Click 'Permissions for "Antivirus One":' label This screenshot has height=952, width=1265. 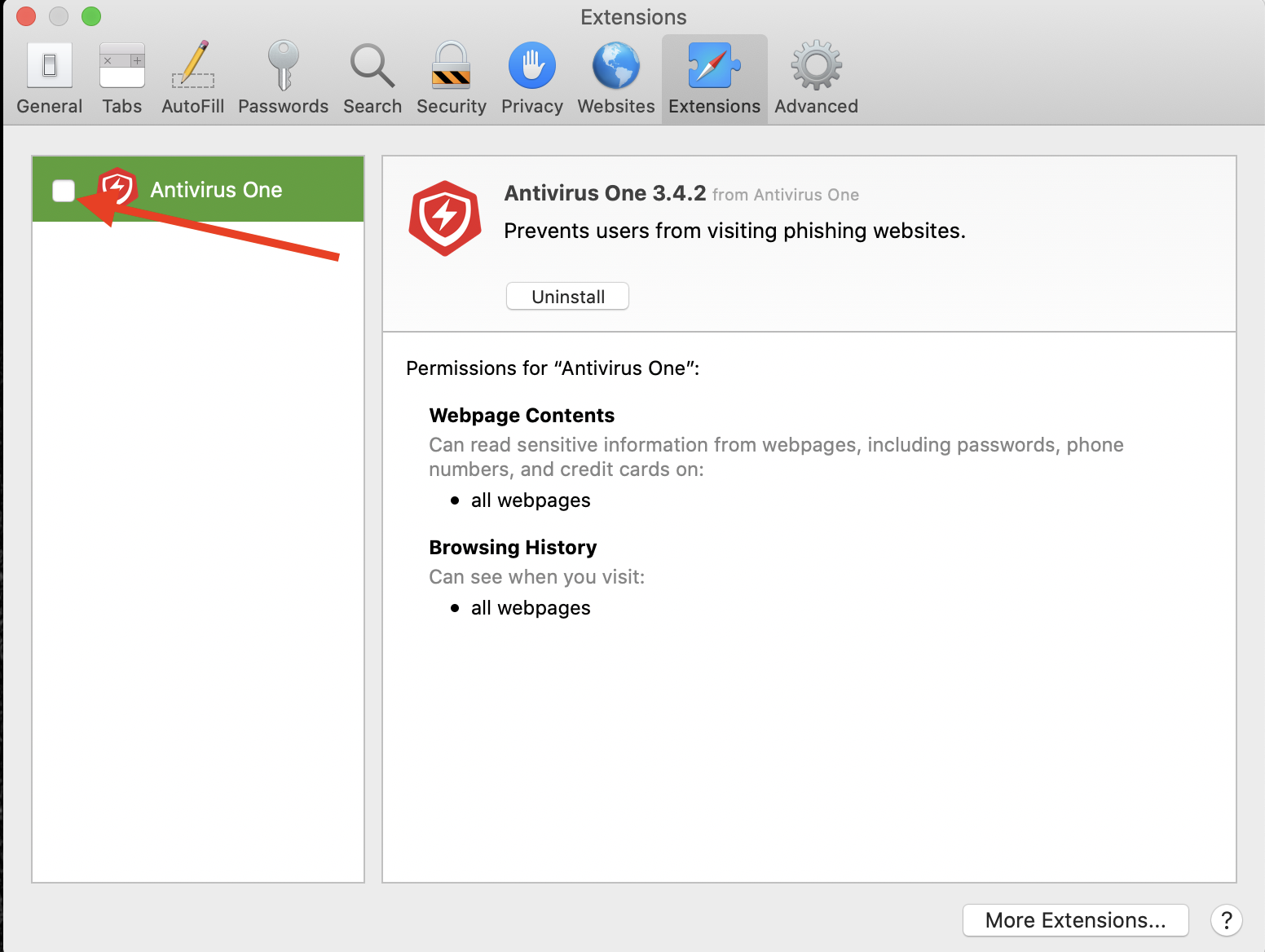tap(553, 368)
